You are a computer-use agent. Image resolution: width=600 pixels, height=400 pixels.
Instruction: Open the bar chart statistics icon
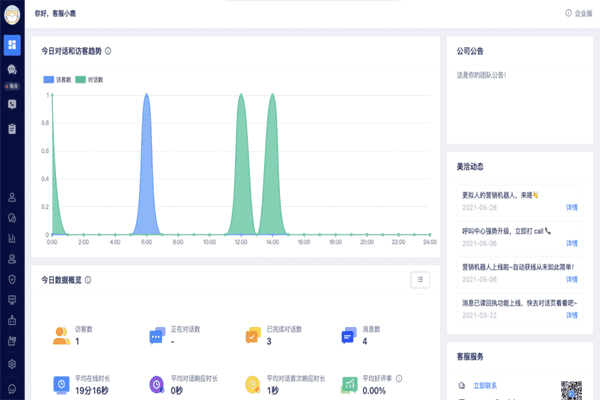point(12,238)
